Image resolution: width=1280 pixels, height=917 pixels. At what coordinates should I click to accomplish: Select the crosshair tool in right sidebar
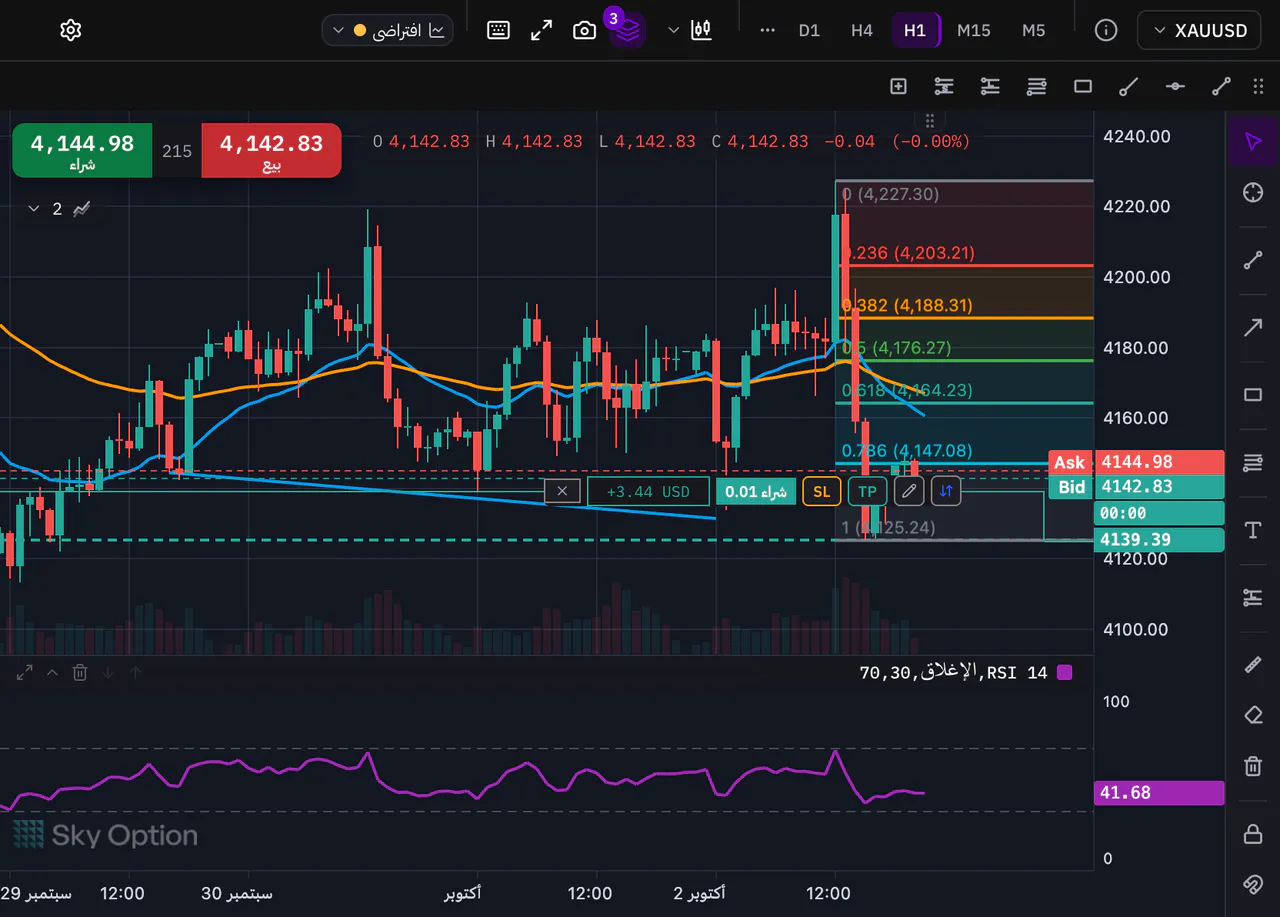point(1253,193)
